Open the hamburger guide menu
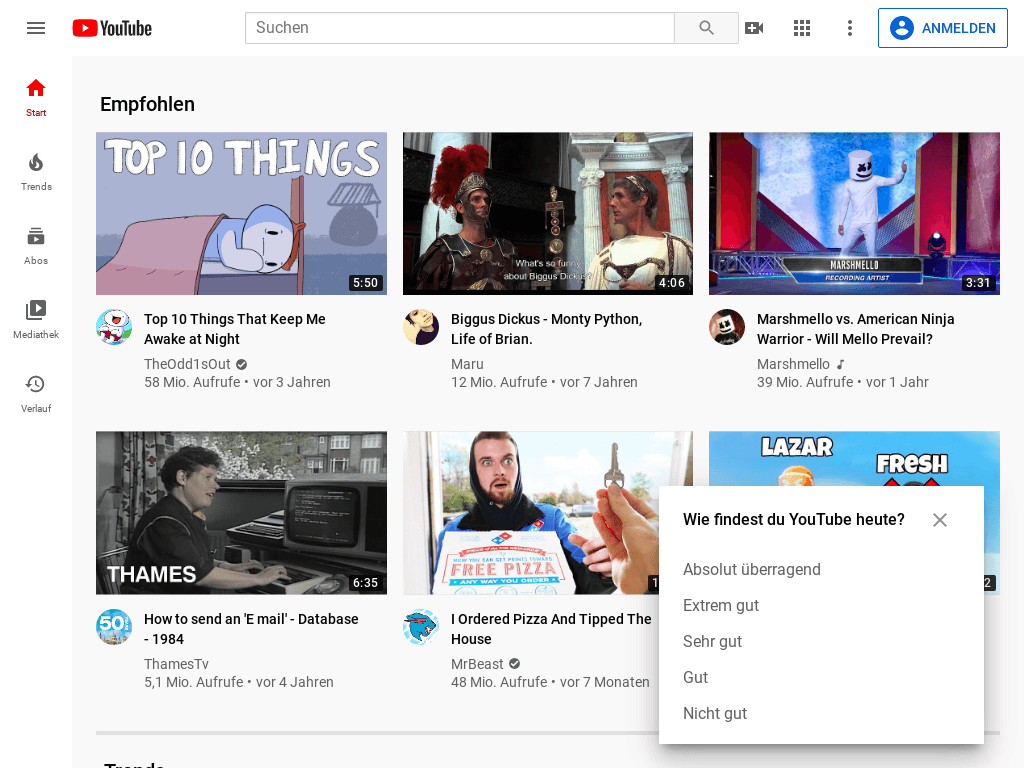This screenshot has height=768, width=1024. point(36,28)
